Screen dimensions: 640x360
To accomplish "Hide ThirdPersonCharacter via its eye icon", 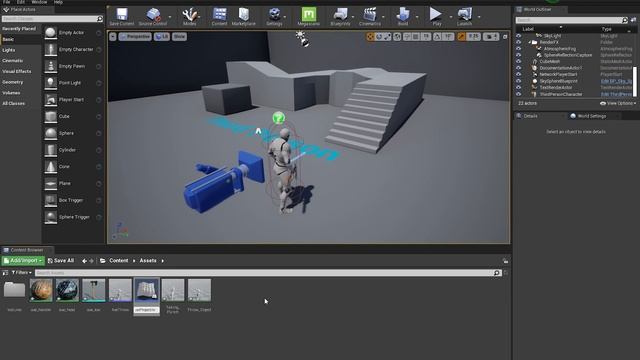I will (518, 94).
